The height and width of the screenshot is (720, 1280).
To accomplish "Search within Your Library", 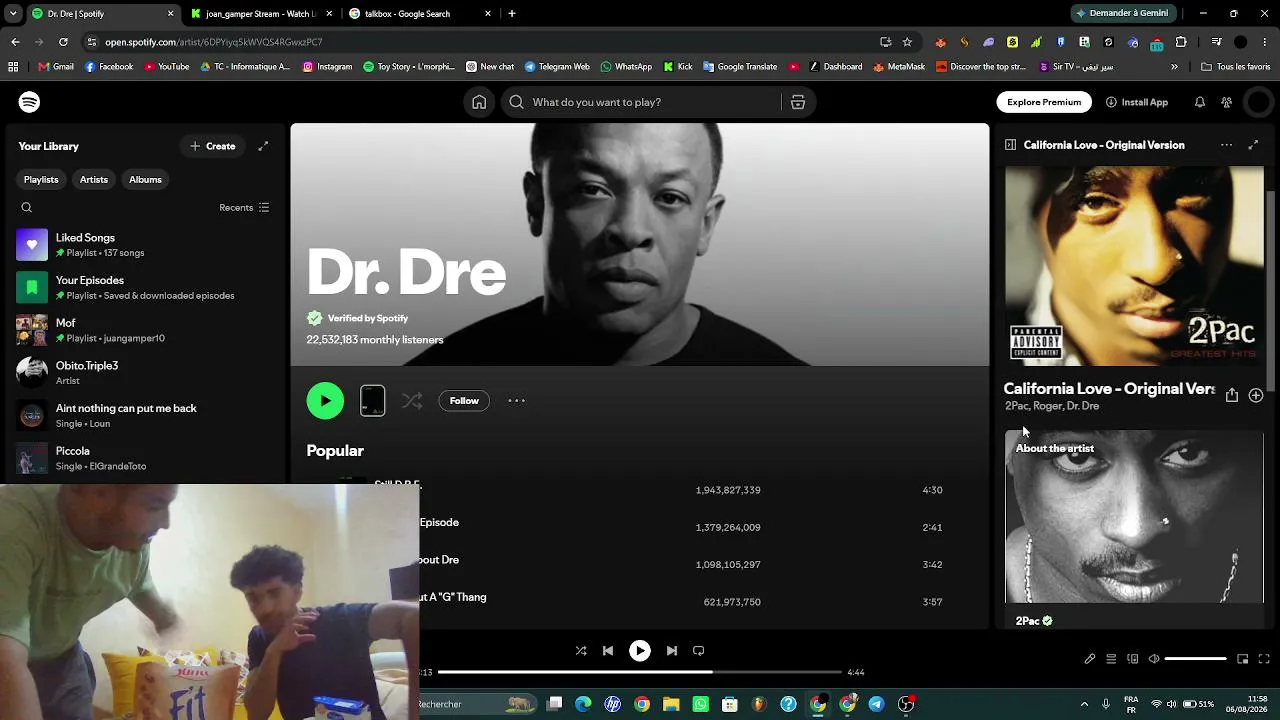I will (x=27, y=208).
